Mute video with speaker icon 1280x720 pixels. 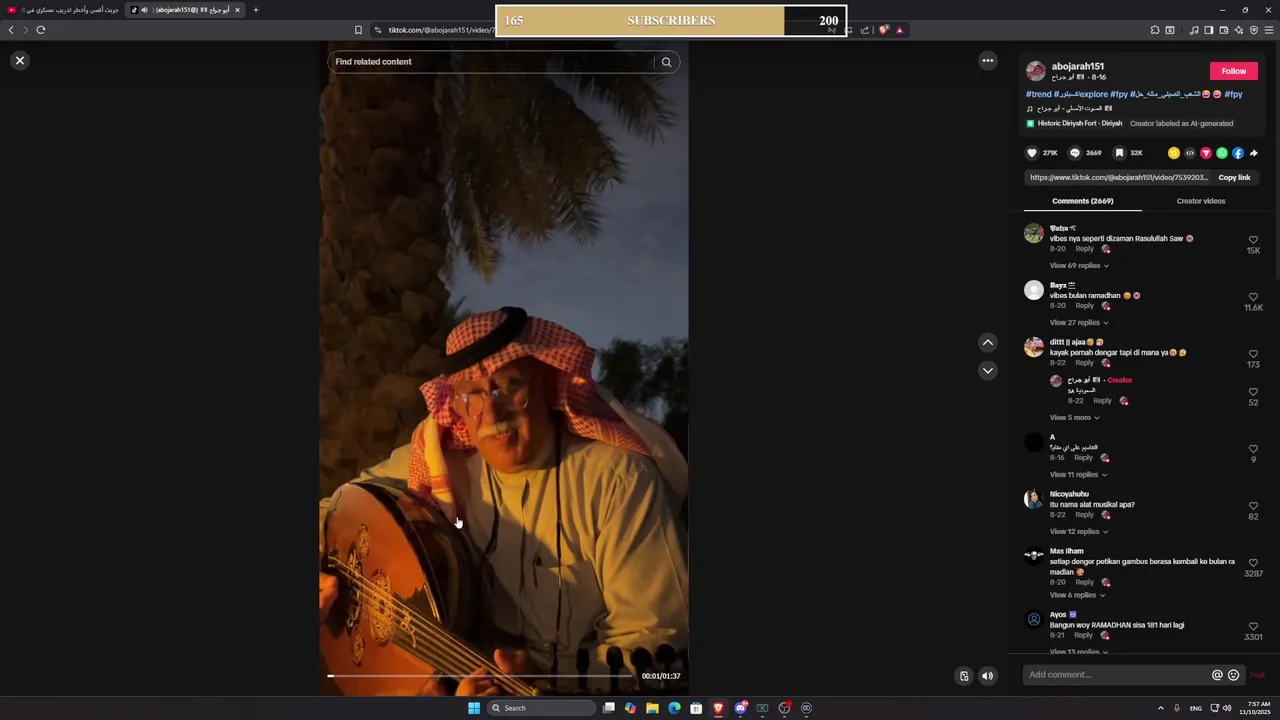987,676
